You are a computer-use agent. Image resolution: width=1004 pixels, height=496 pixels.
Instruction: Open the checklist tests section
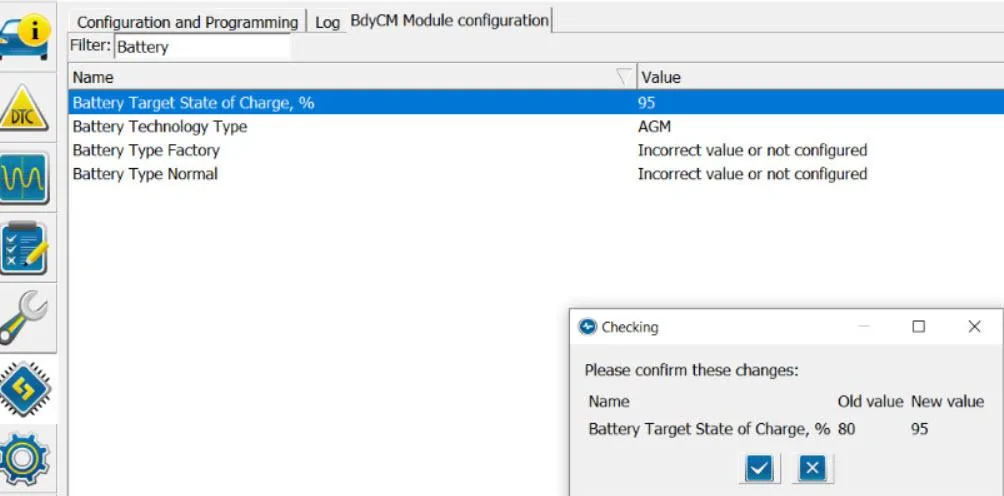(x=24, y=248)
